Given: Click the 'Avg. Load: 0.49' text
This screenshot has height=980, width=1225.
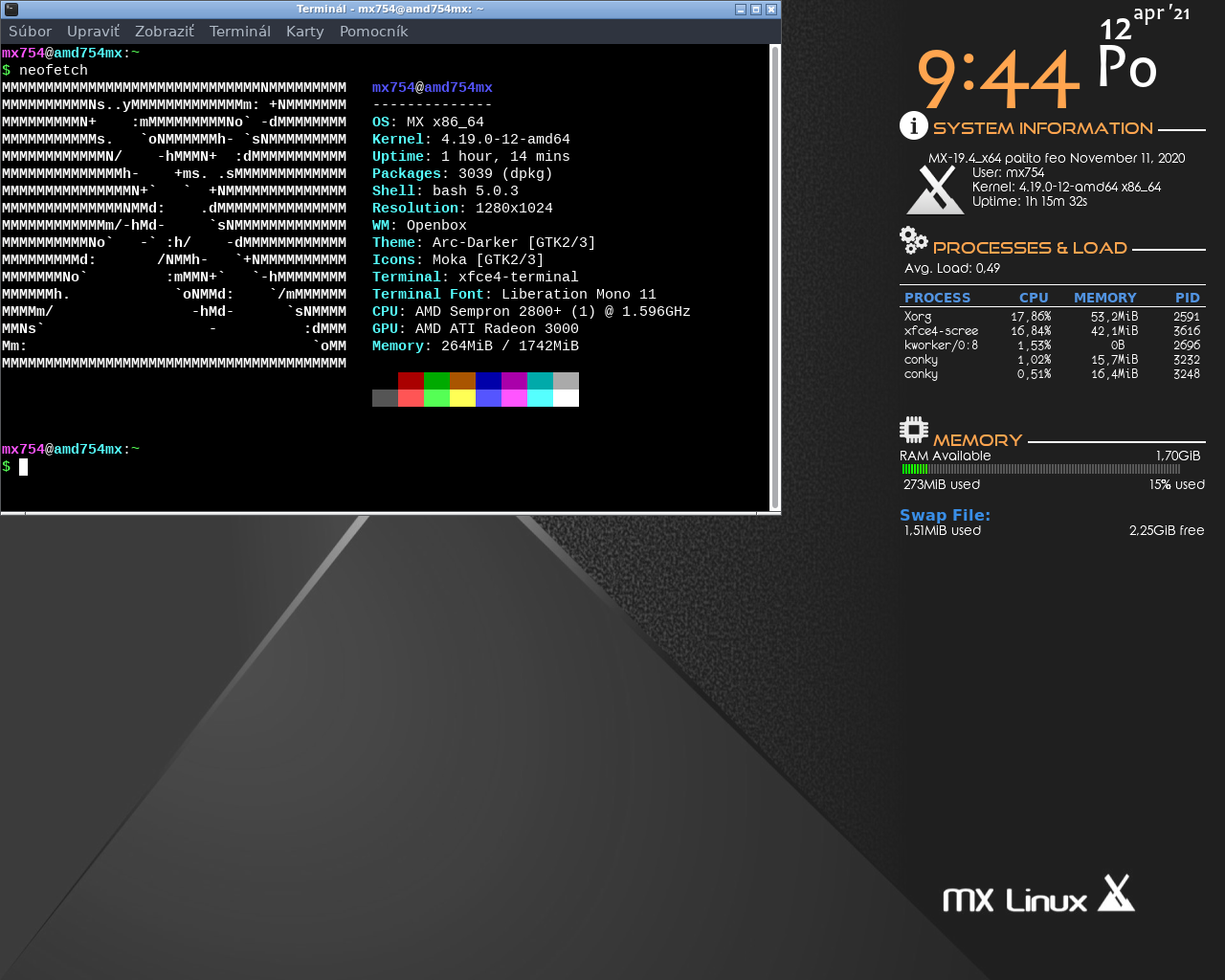Looking at the screenshot, I should [952, 269].
